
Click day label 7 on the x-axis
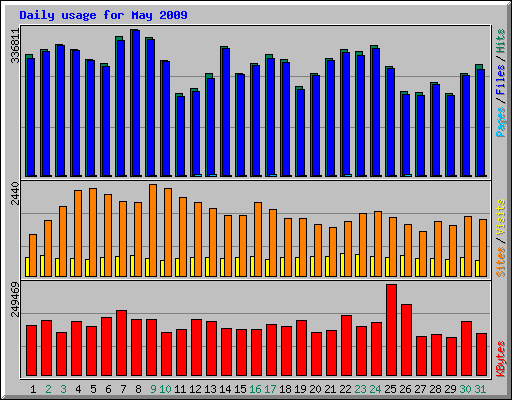[123, 389]
